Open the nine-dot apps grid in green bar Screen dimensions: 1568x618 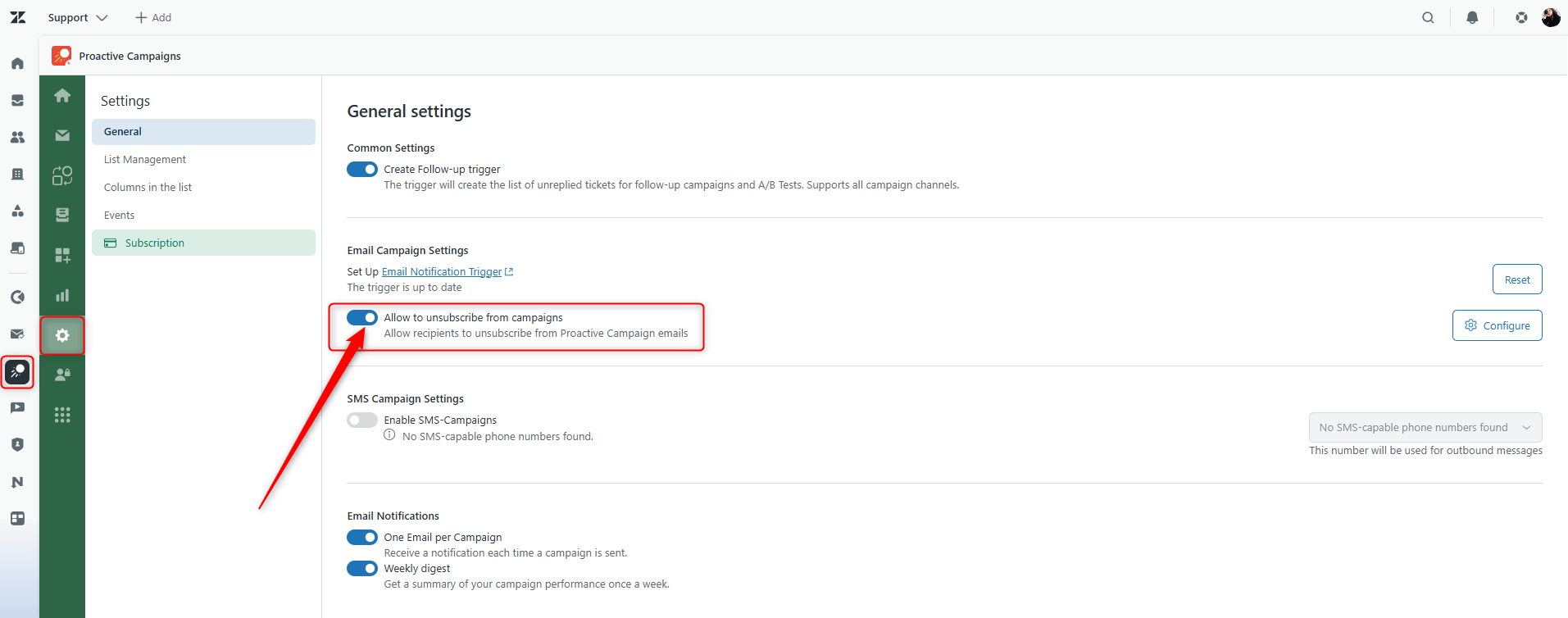tap(62, 415)
